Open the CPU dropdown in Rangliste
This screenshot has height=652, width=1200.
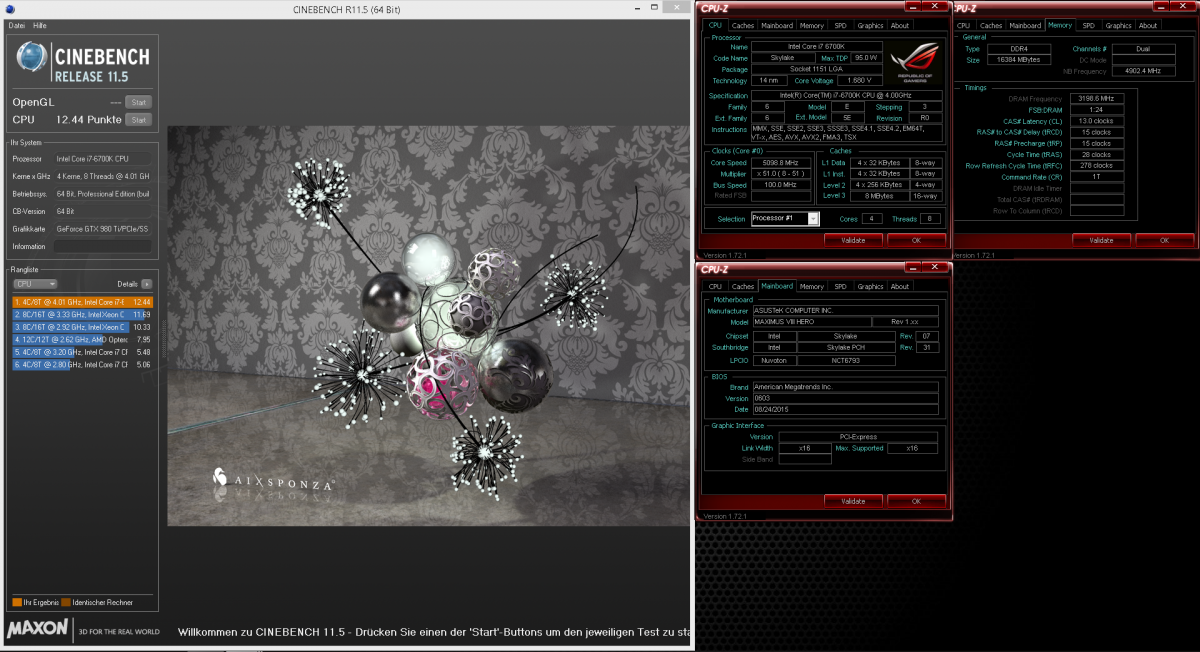click(x=35, y=284)
